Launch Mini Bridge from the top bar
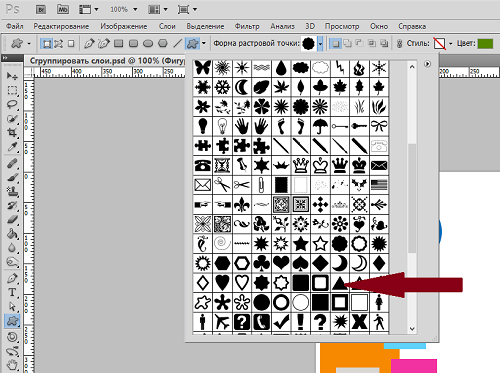 63,9
